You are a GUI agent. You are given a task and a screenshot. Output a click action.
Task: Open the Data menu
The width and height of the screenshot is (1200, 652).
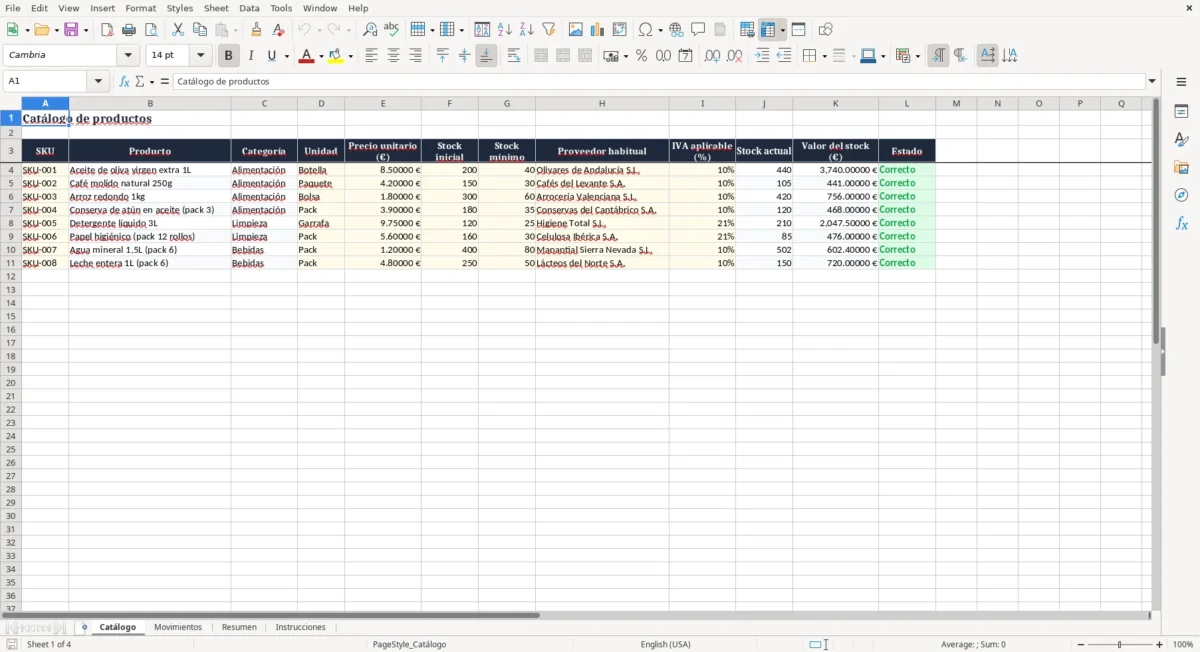pyautogui.click(x=249, y=8)
